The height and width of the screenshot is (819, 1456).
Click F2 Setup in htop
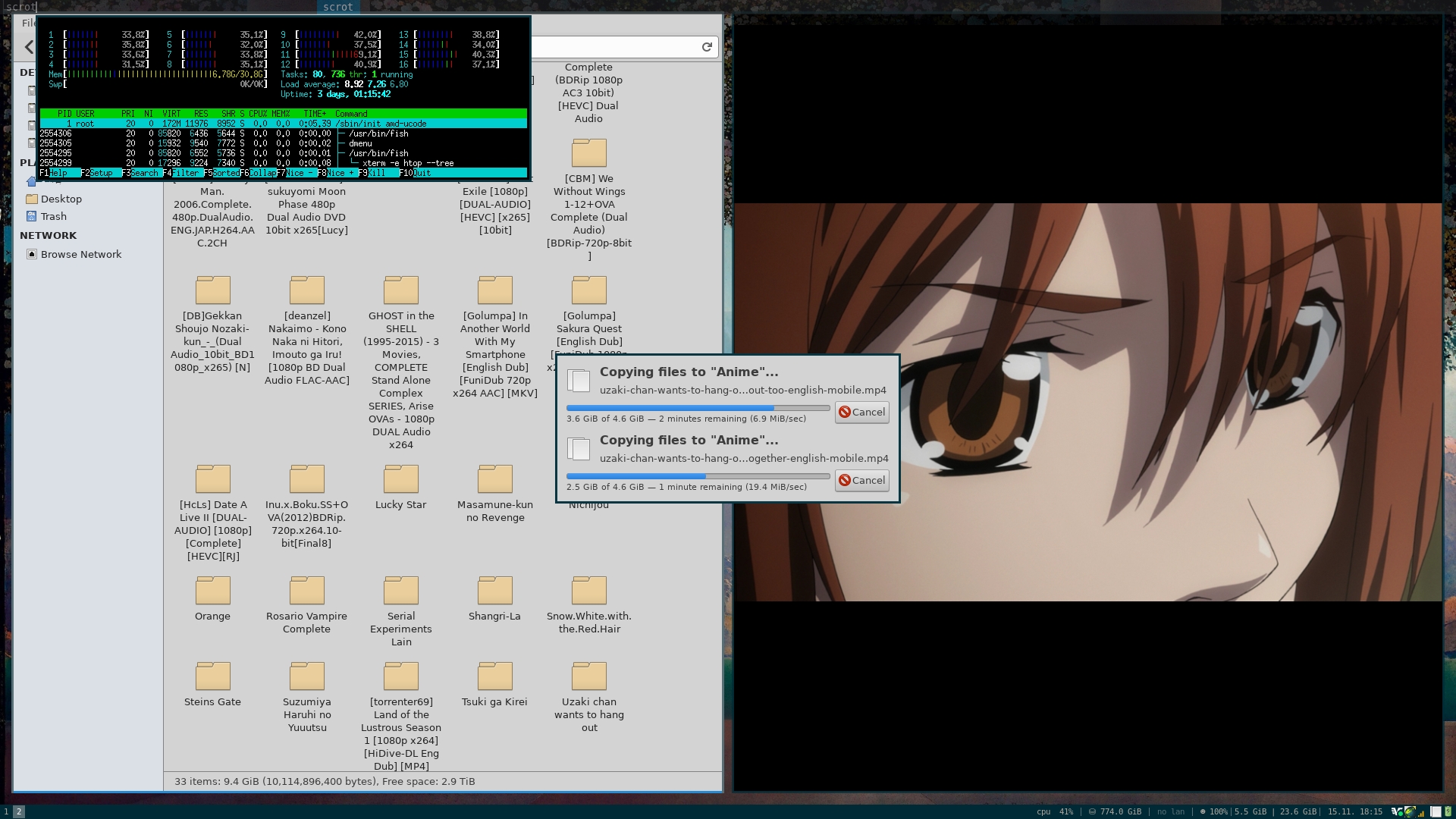[x=100, y=173]
